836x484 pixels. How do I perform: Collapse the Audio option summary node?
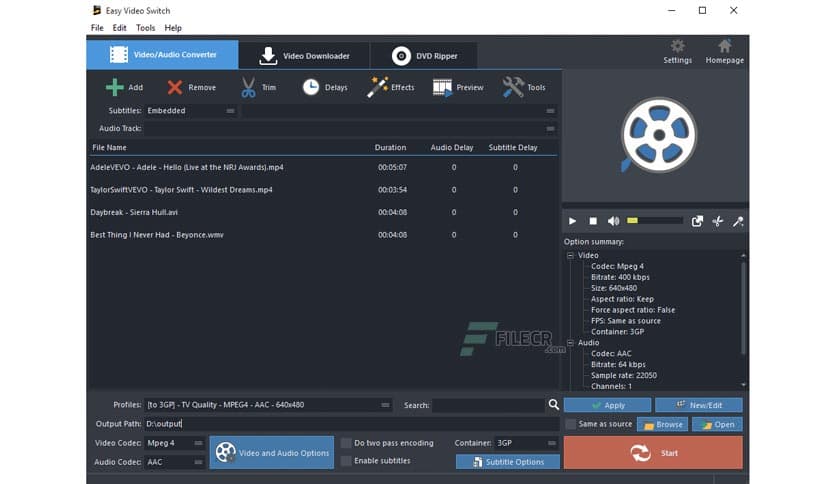pos(570,343)
